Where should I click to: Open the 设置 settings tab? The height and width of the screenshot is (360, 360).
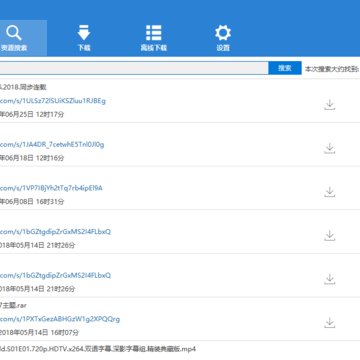pos(223,38)
